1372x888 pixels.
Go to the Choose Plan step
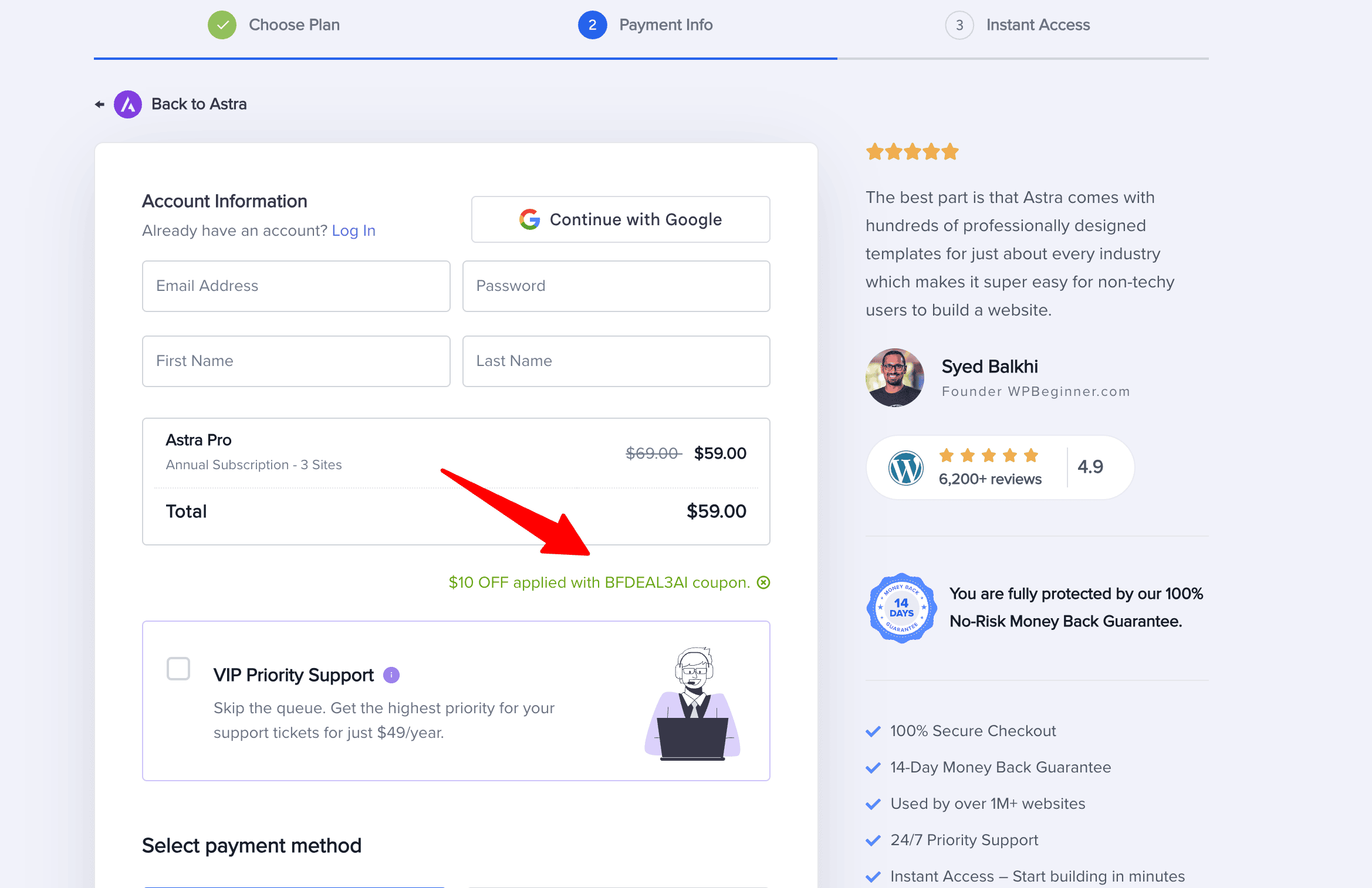coord(294,25)
